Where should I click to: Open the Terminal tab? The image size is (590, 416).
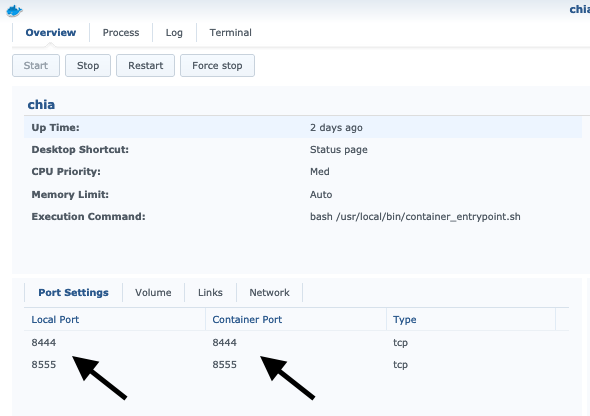click(230, 33)
